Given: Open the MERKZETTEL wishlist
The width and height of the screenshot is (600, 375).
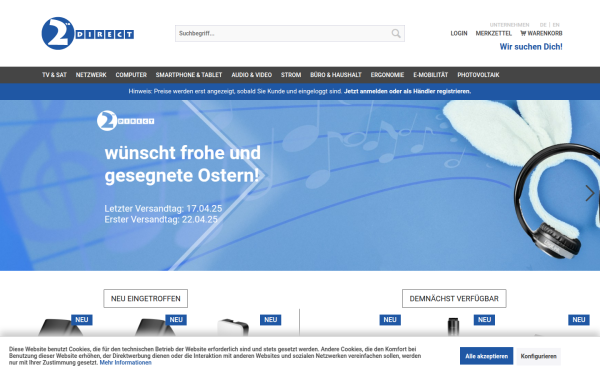Looking at the screenshot, I should pyautogui.click(x=494, y=33).
